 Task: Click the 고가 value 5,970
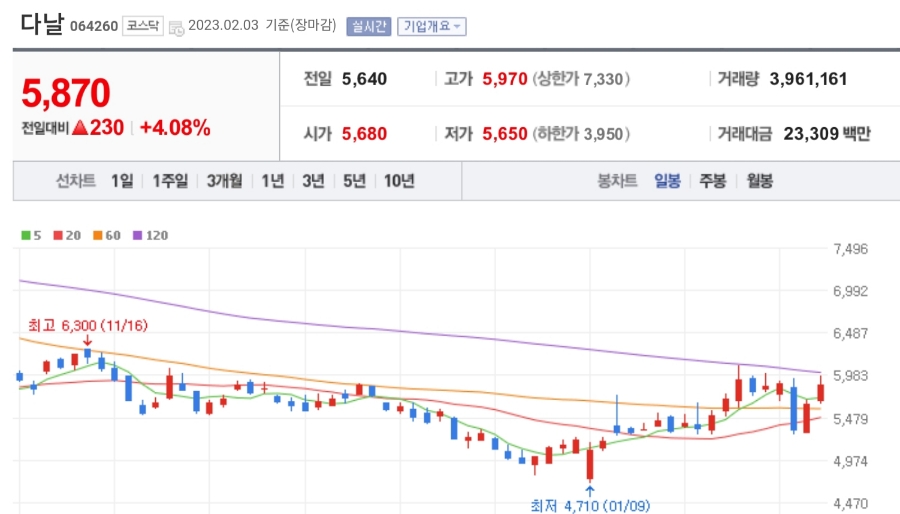point(505,79)
